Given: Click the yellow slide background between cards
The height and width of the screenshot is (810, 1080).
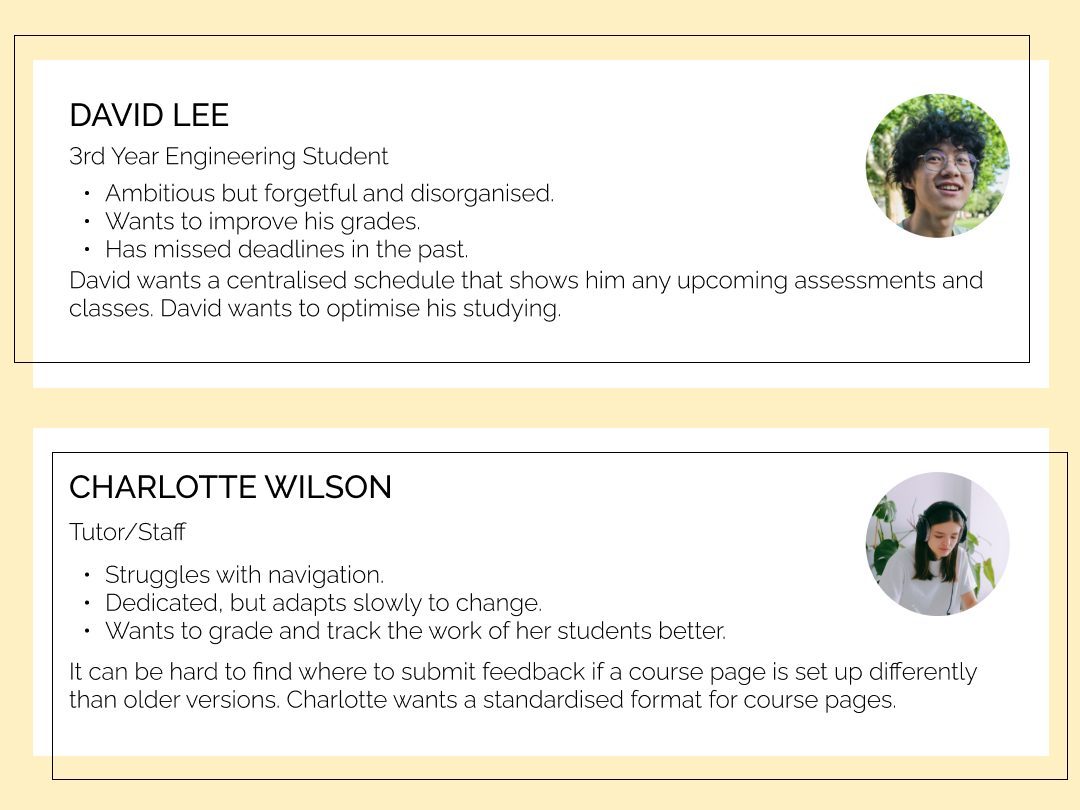Looking at the screenshot, I should point(540,408).
